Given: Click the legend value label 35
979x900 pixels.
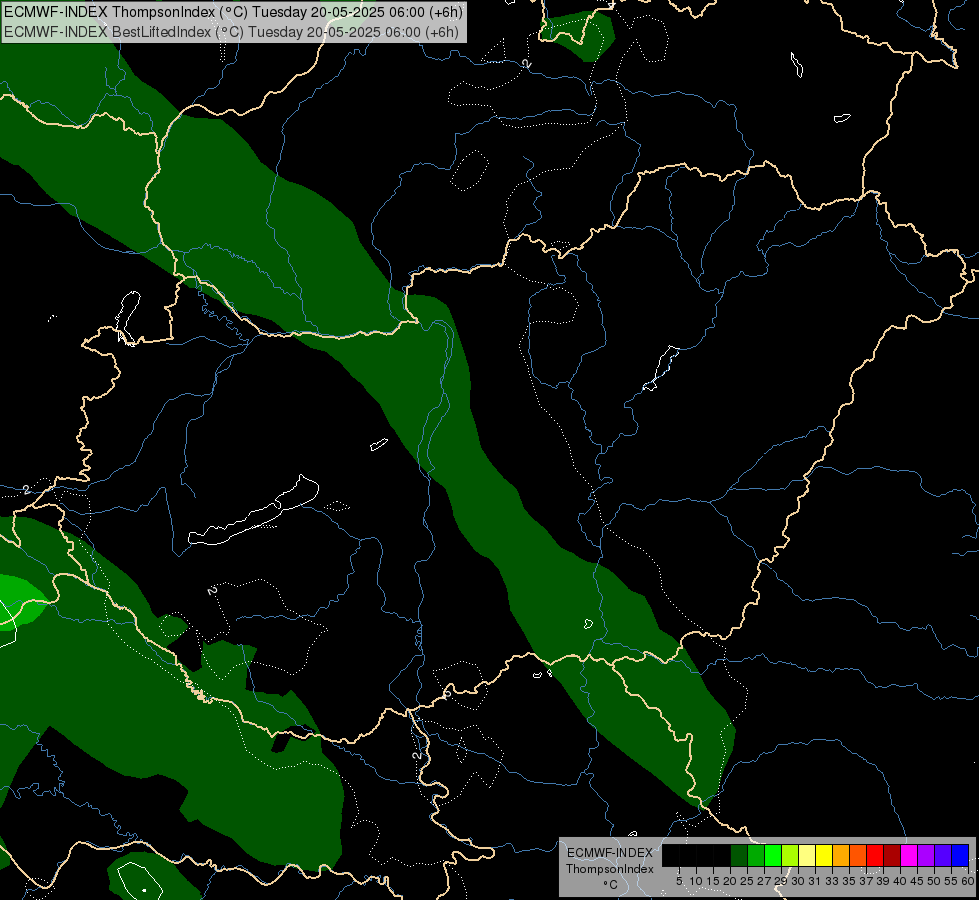Looking at the screenshot, I should 849,881.
